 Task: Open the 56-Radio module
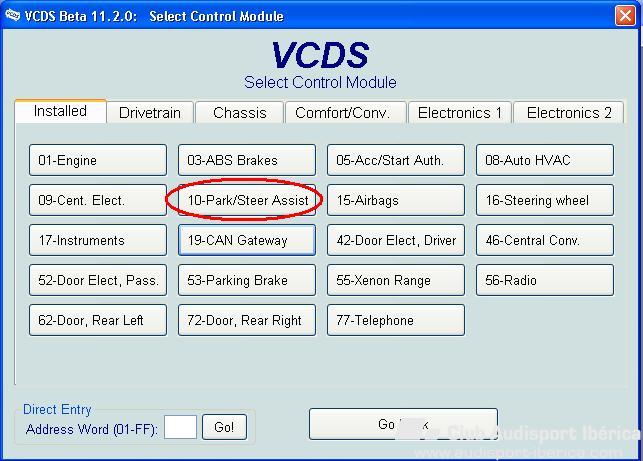[x=545, y=280]
